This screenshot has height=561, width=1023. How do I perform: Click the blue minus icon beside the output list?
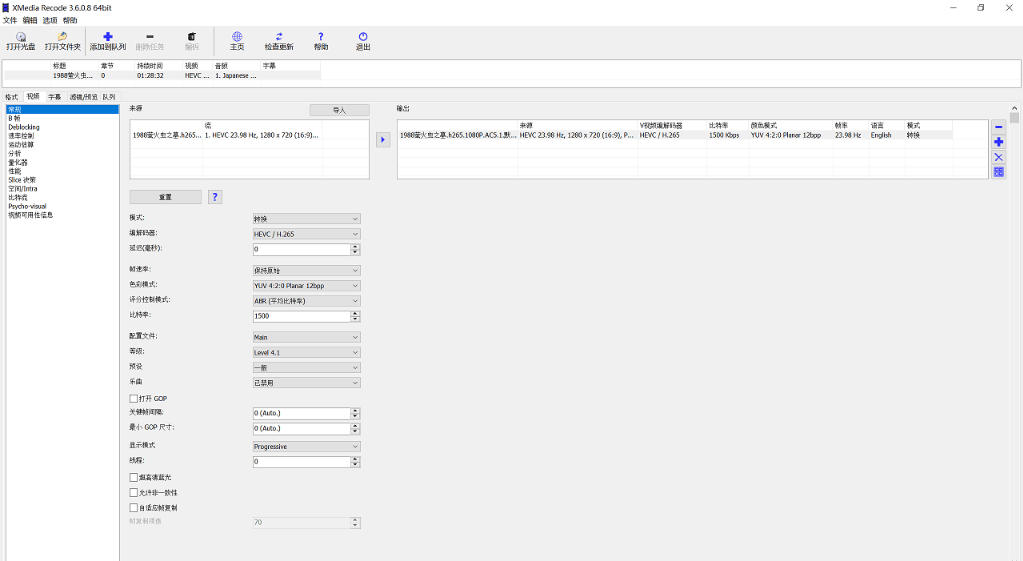pos(998,127)
